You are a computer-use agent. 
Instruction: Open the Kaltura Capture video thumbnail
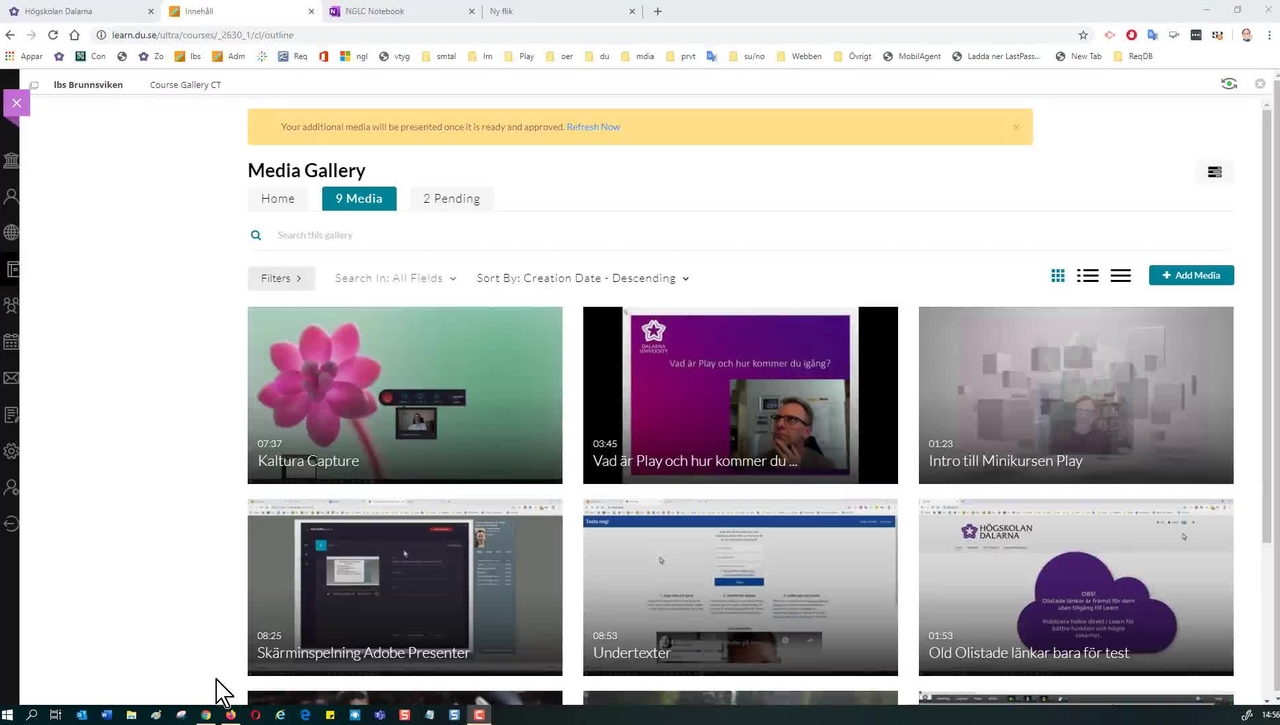[405, 394]
